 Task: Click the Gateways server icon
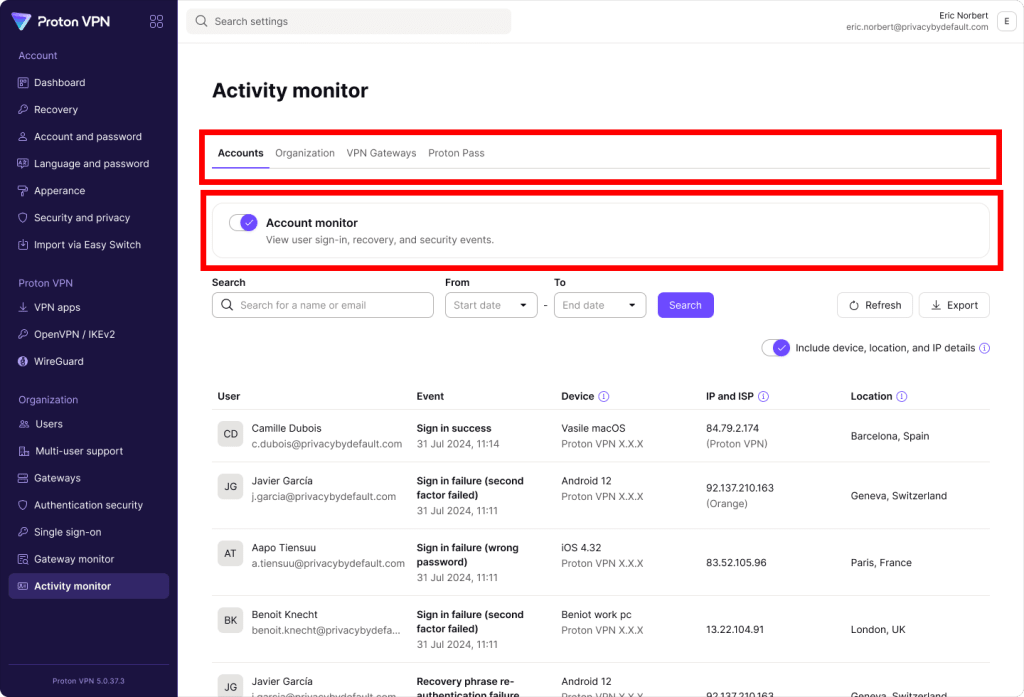(x=23, y=478)
